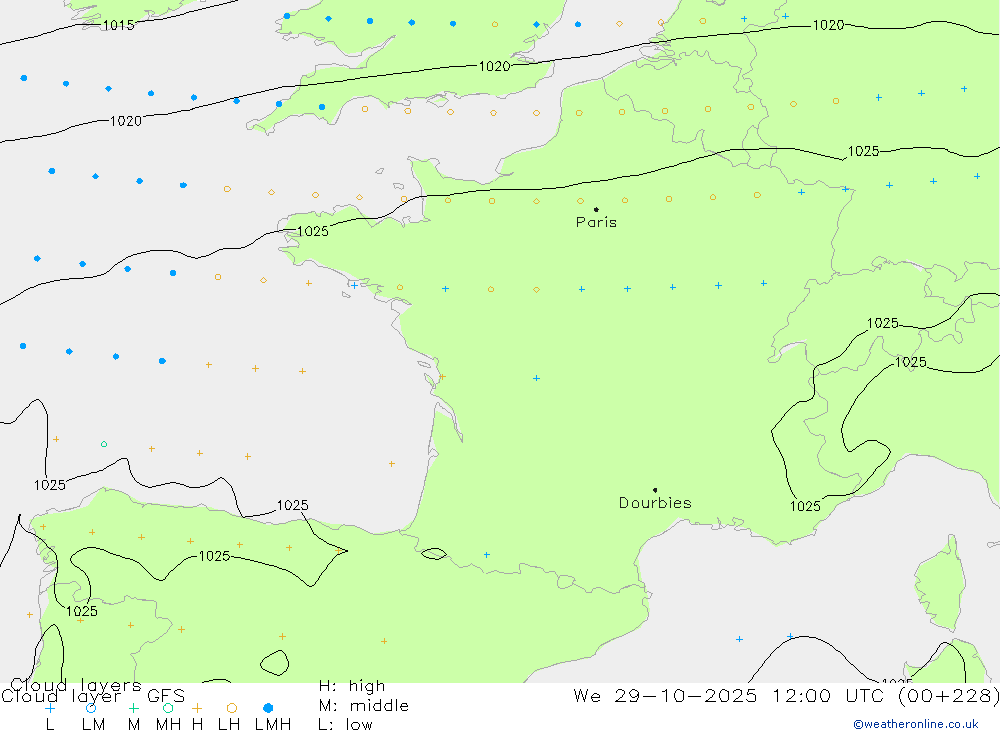The image size is (1000, 733).
Task: Click the 'MH' legend abbreviation text
Action: coord(168,725)
